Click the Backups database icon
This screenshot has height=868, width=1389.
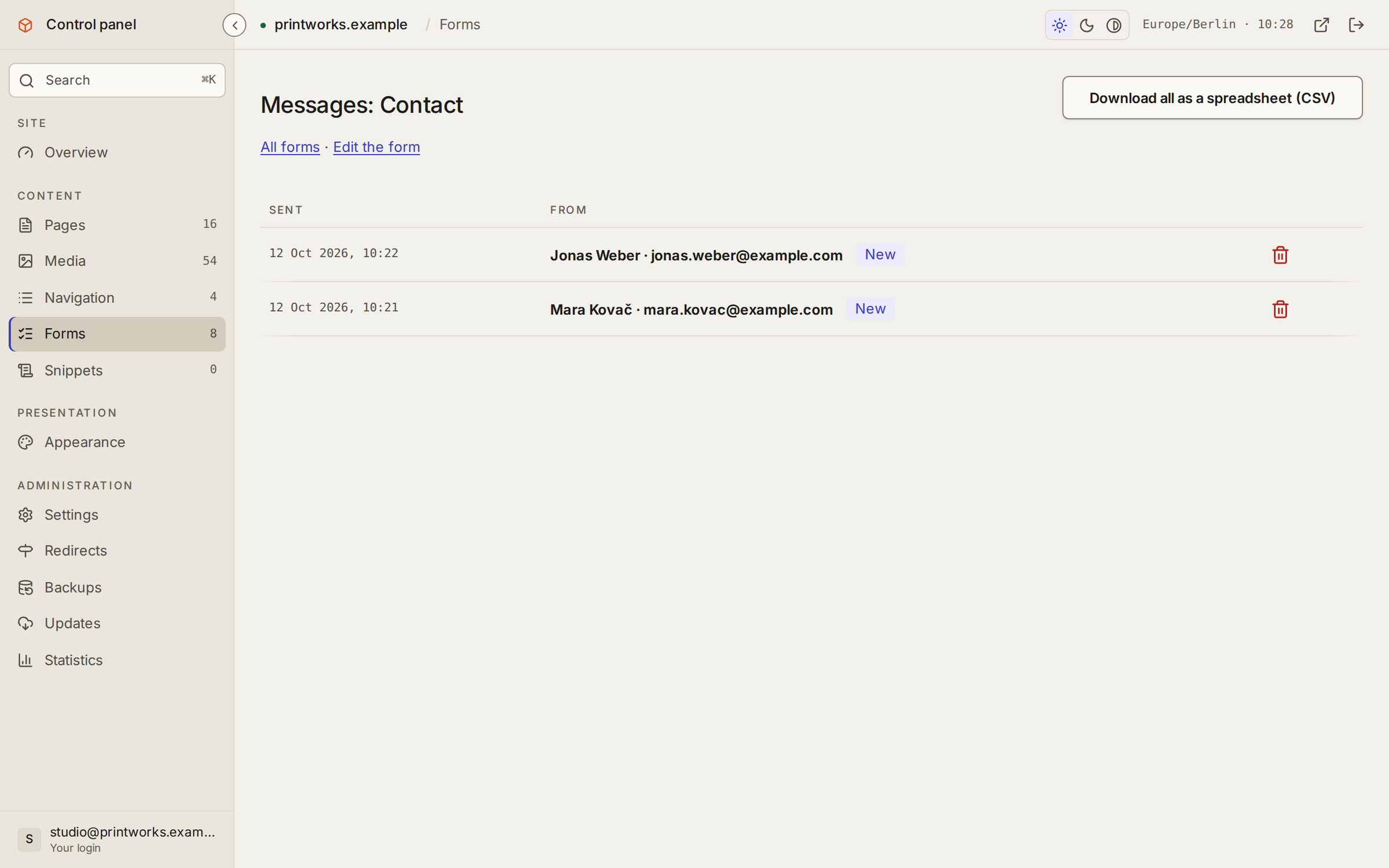click(x=25, y=587)
